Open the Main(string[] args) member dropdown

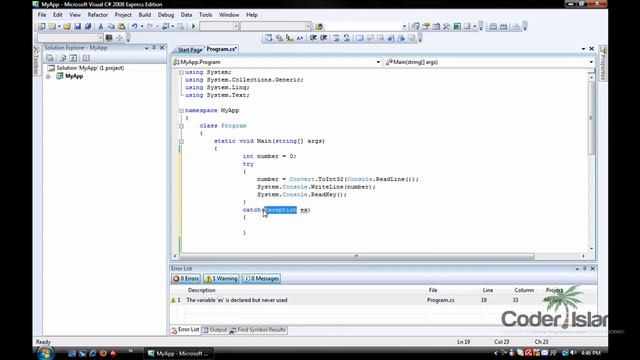pyautogui.click(x=591, y=62)
